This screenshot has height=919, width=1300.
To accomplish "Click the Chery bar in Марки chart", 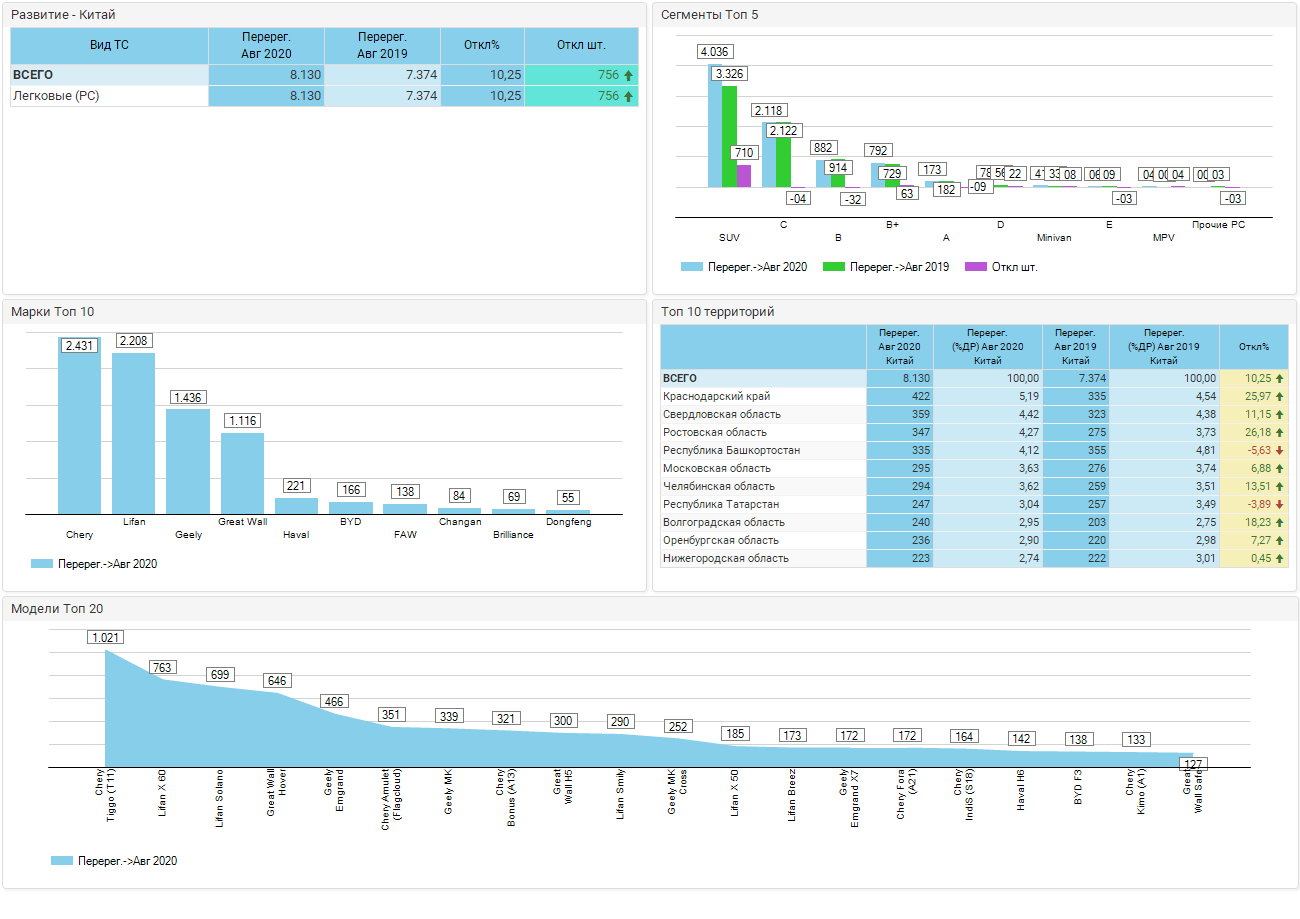I will point(79,426).
